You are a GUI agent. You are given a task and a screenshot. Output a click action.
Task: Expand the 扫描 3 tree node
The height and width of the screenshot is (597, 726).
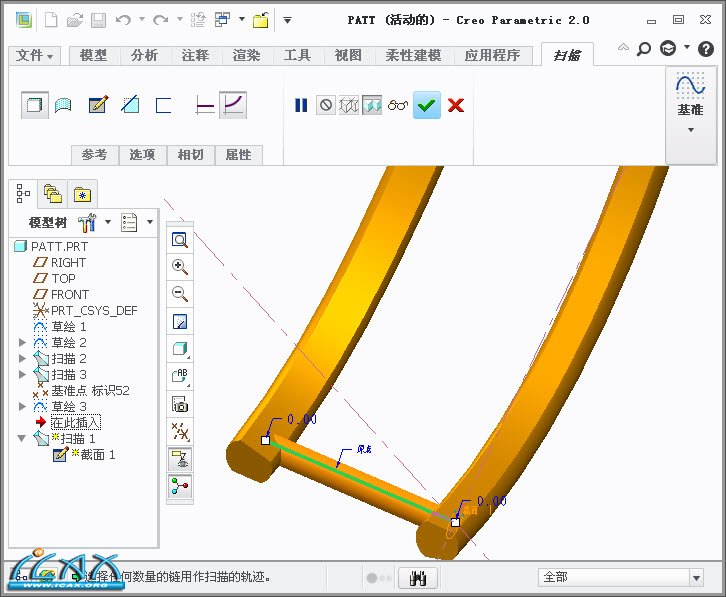(x=22, y=374)
